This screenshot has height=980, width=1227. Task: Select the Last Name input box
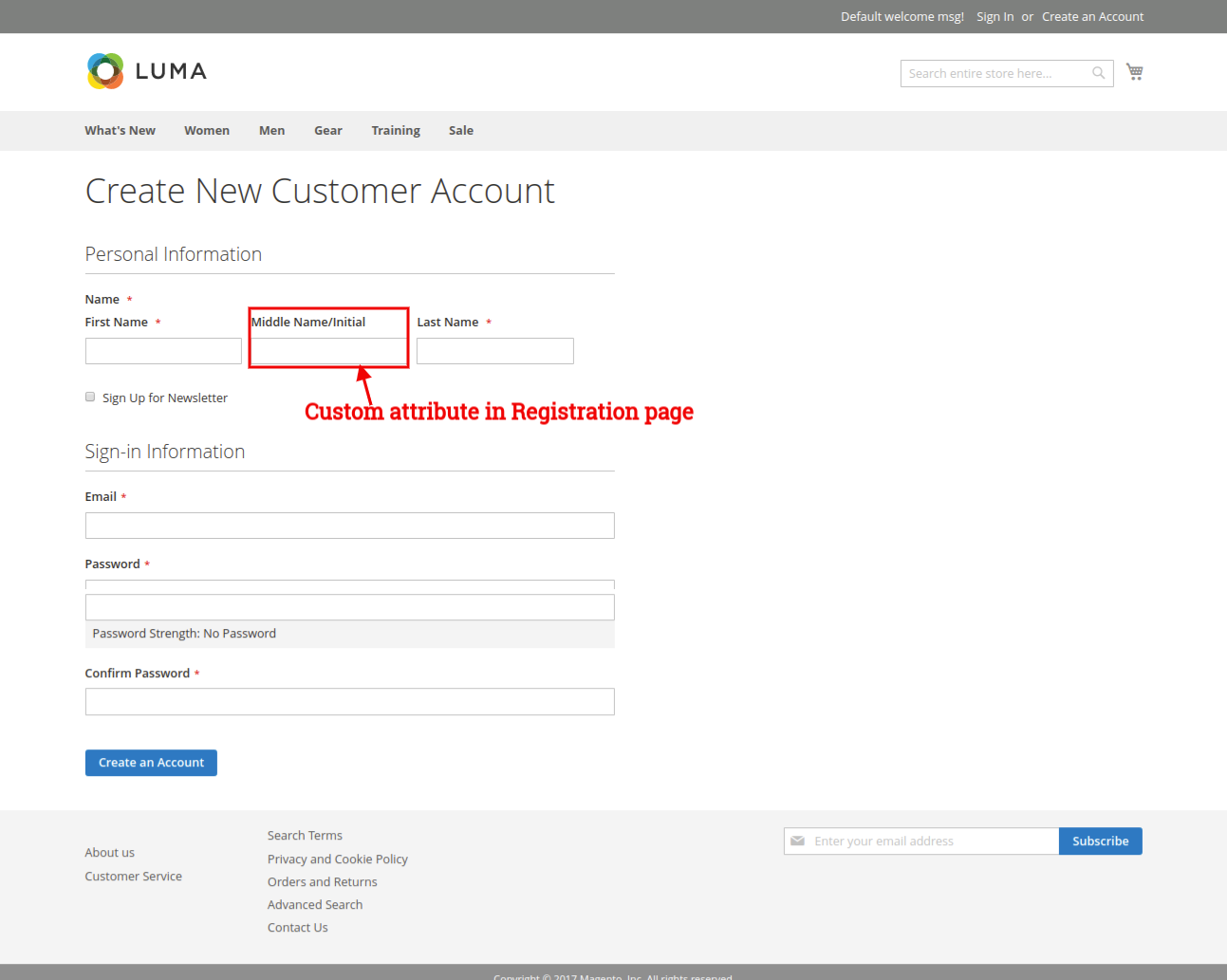[x=494, y=351]
